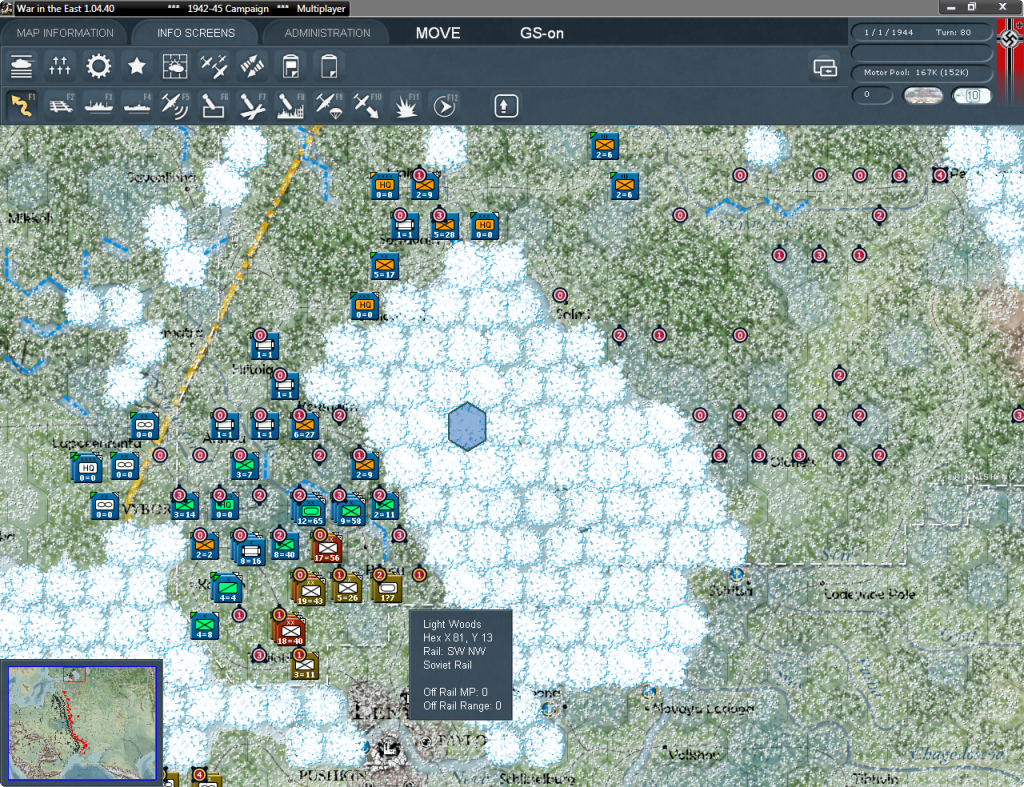The width and height of the screenshot is (1024, 787).
Task: Click the field showing 0
Action: (x=872, y=95)
